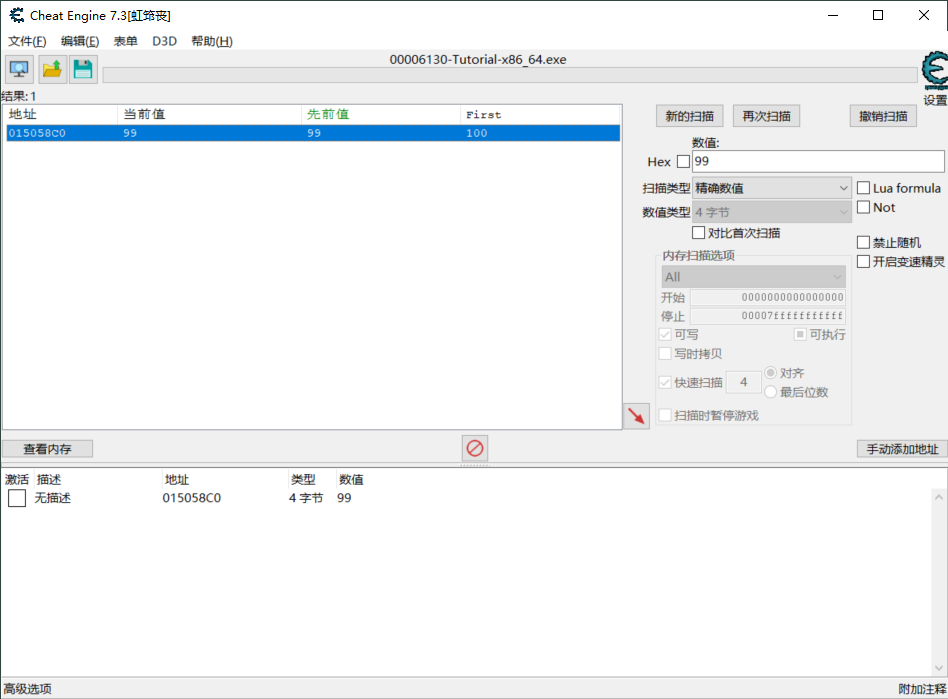Click the 激活 column header
948x699 pixels.
click(x=17, y=480)
